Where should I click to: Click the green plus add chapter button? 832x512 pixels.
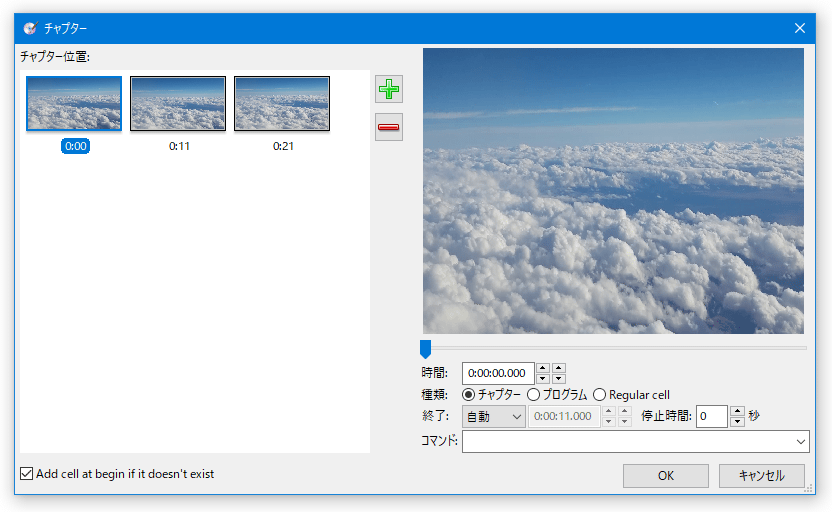389,89
